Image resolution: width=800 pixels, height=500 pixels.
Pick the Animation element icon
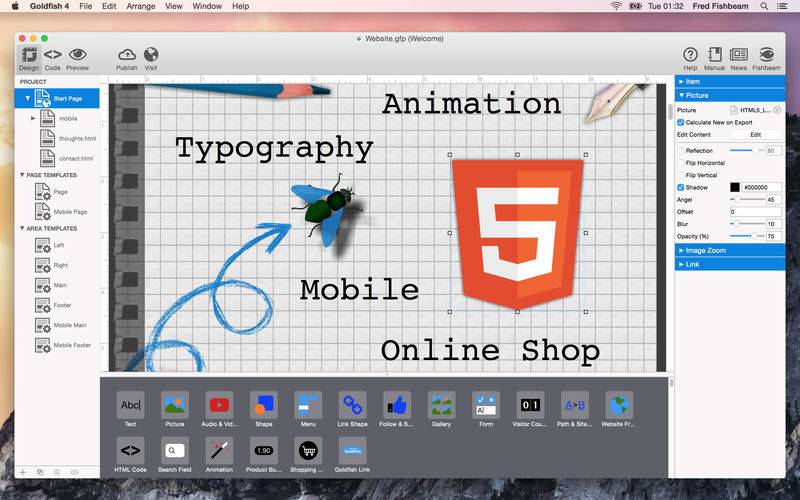(x=219, y=450)
